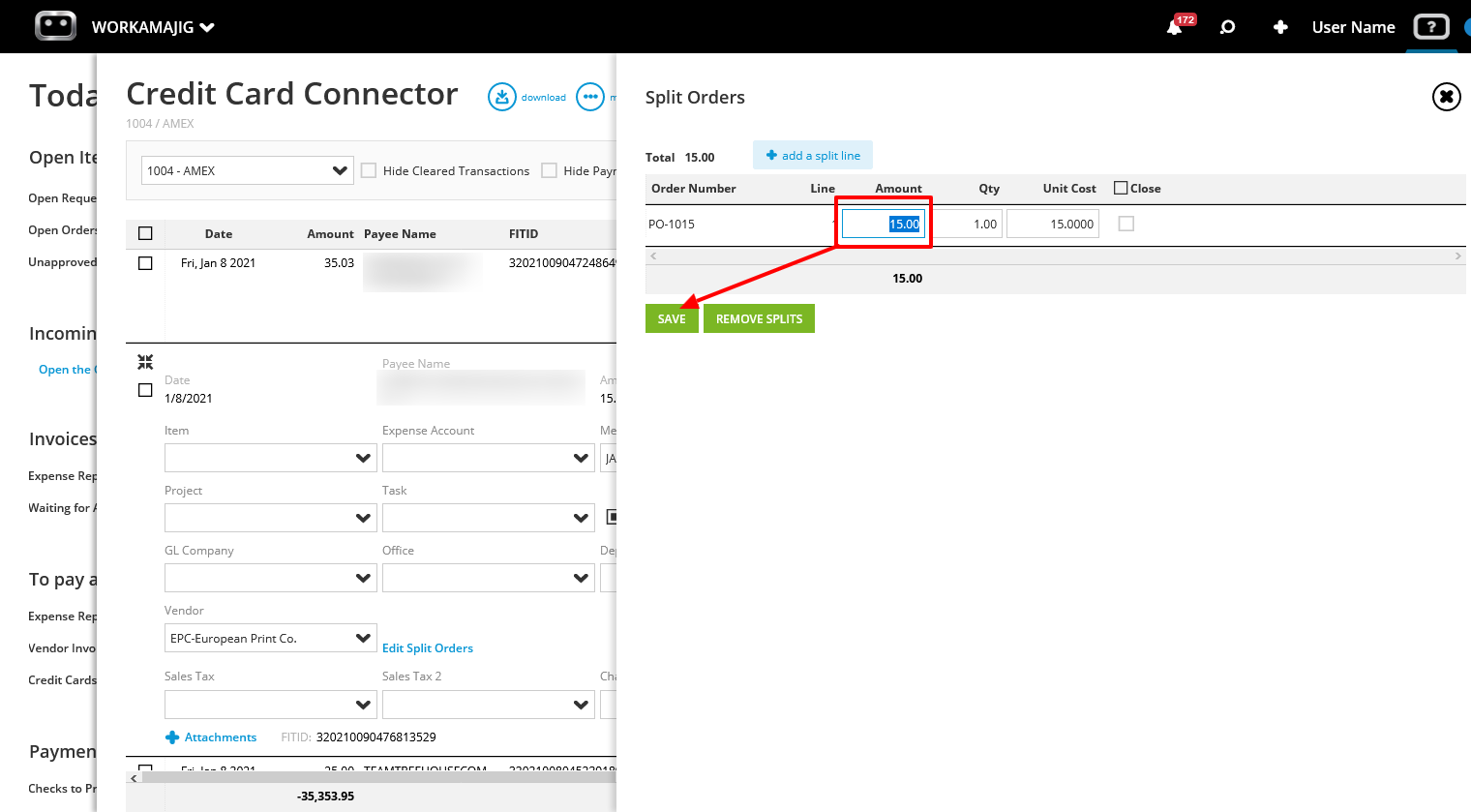Collapse the transaction detail with the compress icon
The height and width of the screenshot is (812, 1471).
[x=145, y=361]
